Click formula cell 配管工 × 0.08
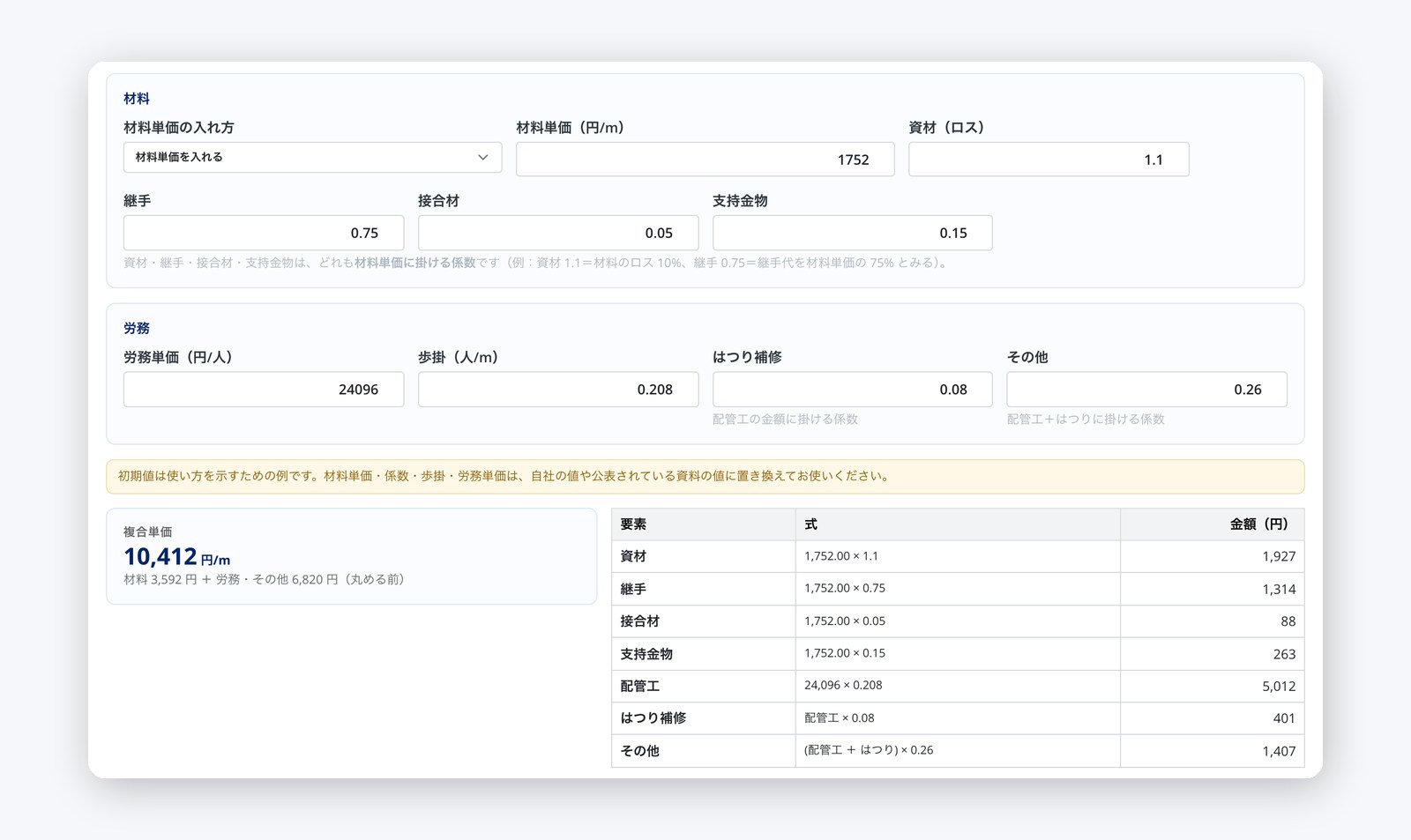1411x840 pixels. click(958, 718)
